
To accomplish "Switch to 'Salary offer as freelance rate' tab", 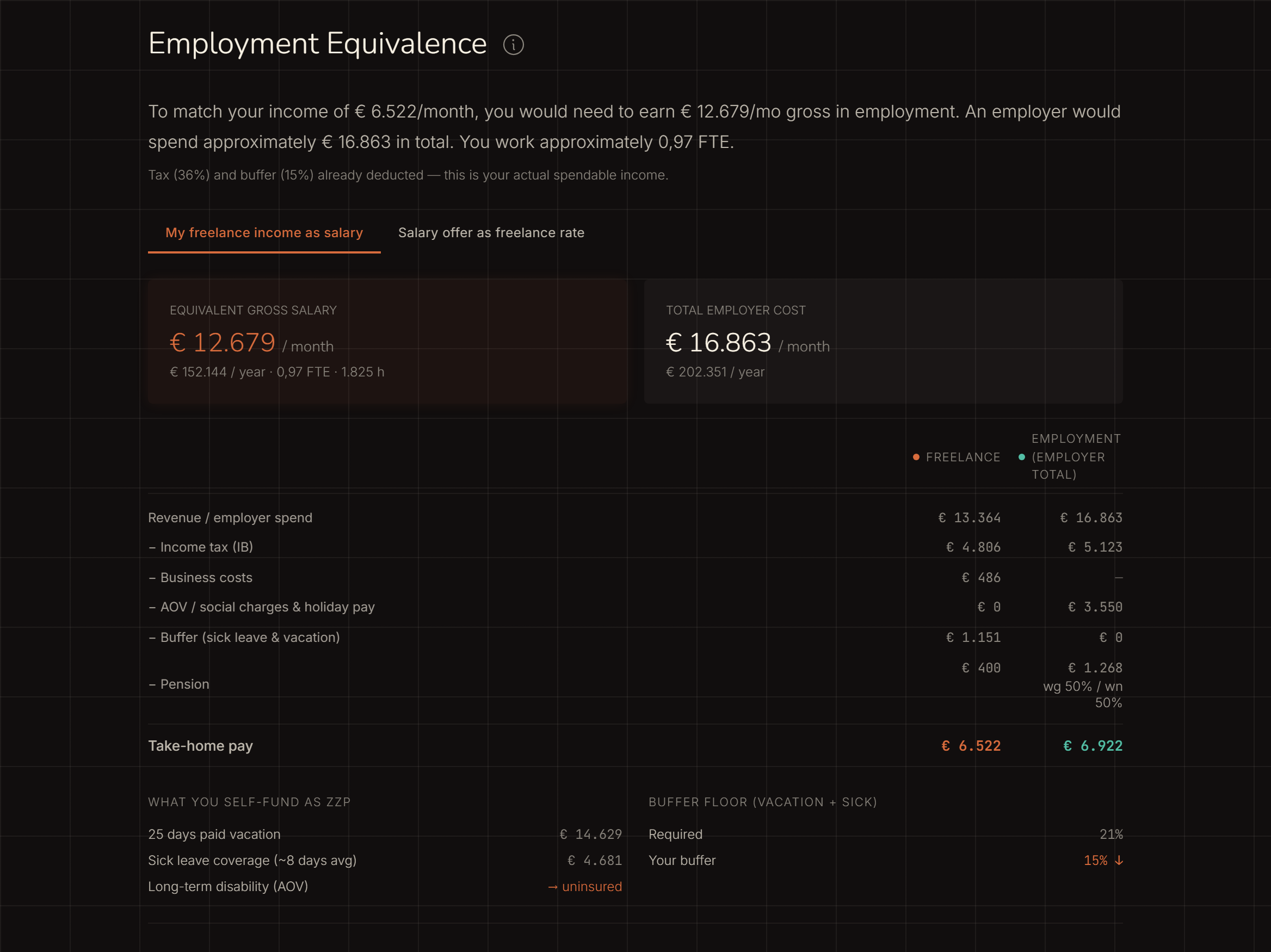I will pos(491,233).
